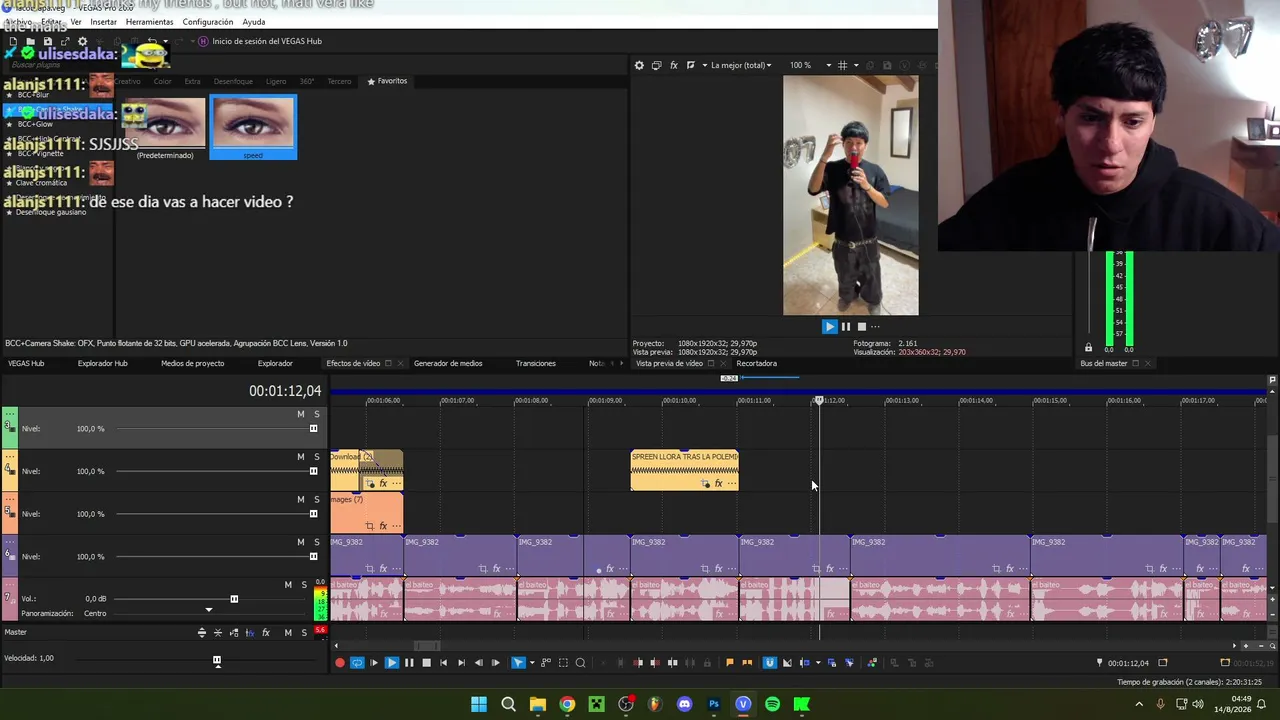Stop video in the preview window
1280x720 pixels.
point(861,326)
